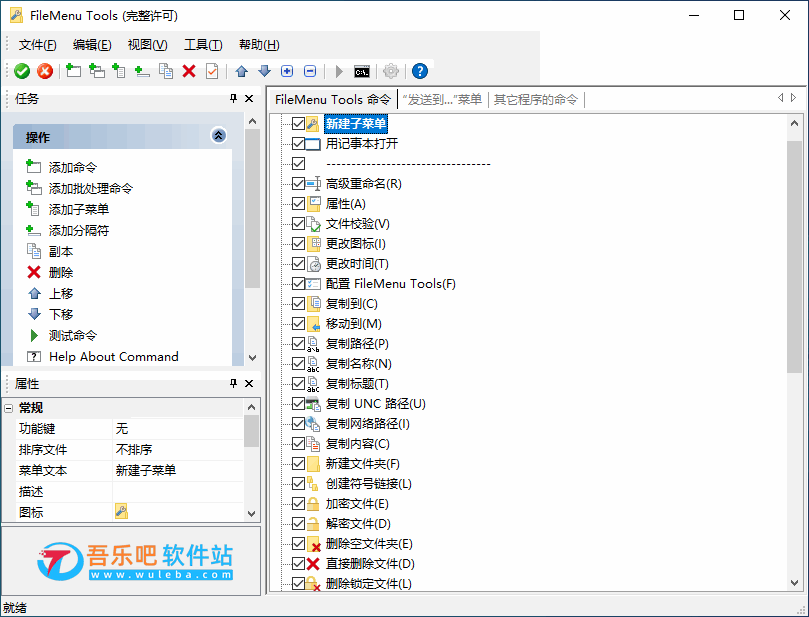
Task: Pin the 属性 panel
Action: pyautogui.click(x=233, y=383)
